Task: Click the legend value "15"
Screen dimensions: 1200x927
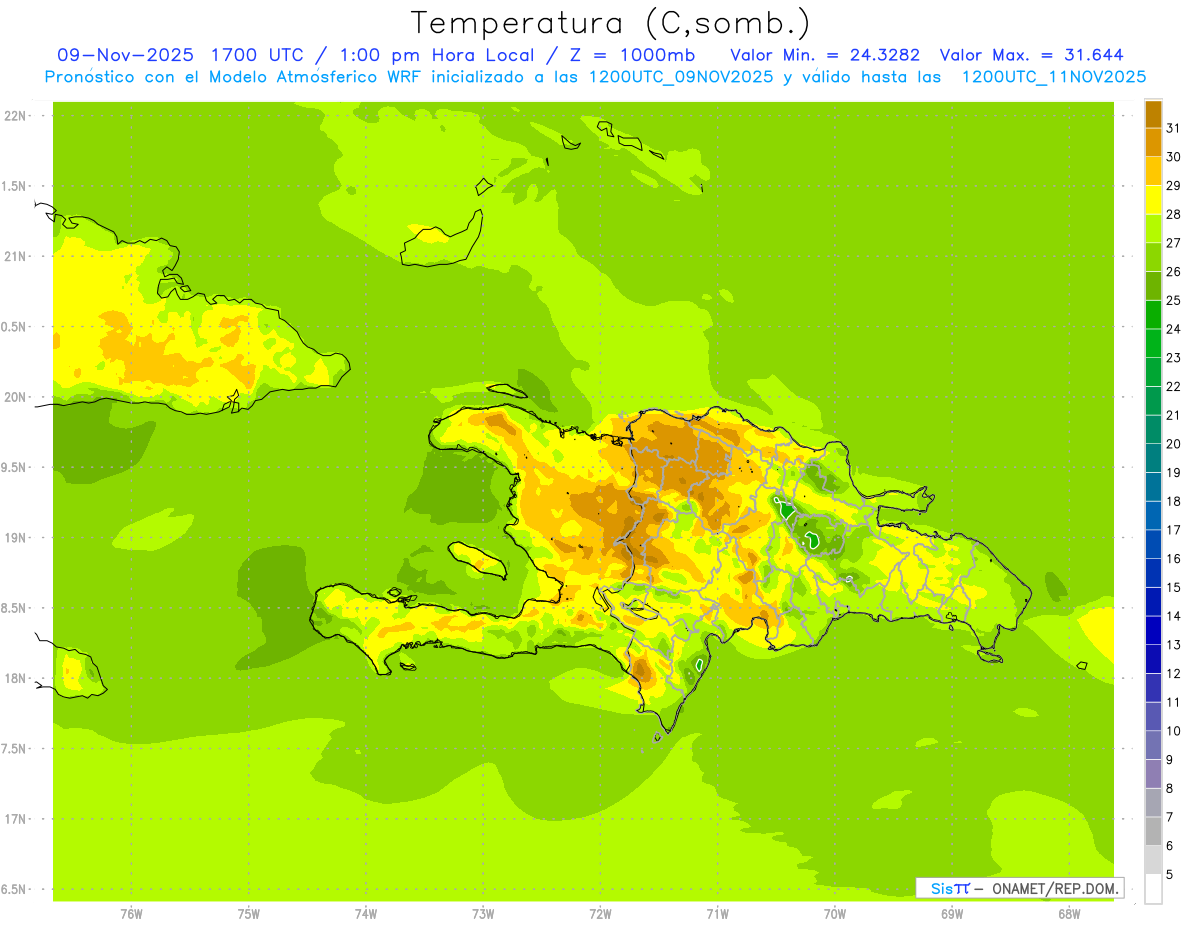Action: [1174, 587]
